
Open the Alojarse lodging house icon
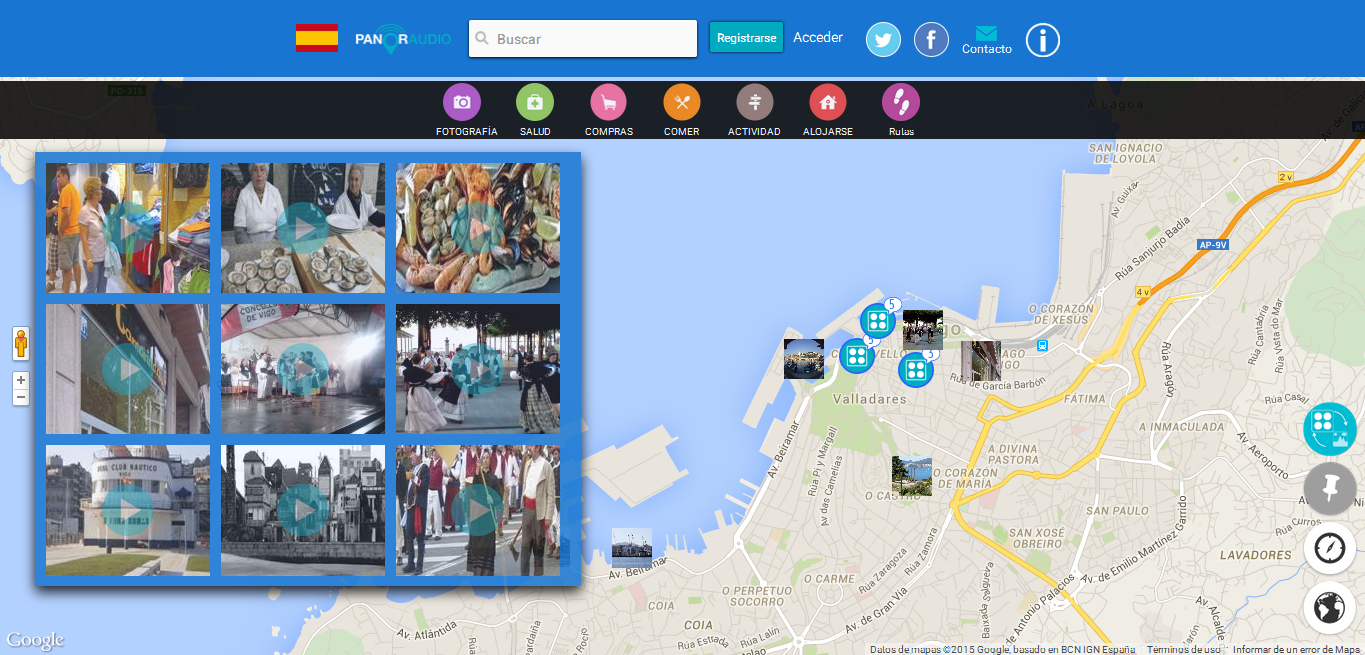[827, 102]
